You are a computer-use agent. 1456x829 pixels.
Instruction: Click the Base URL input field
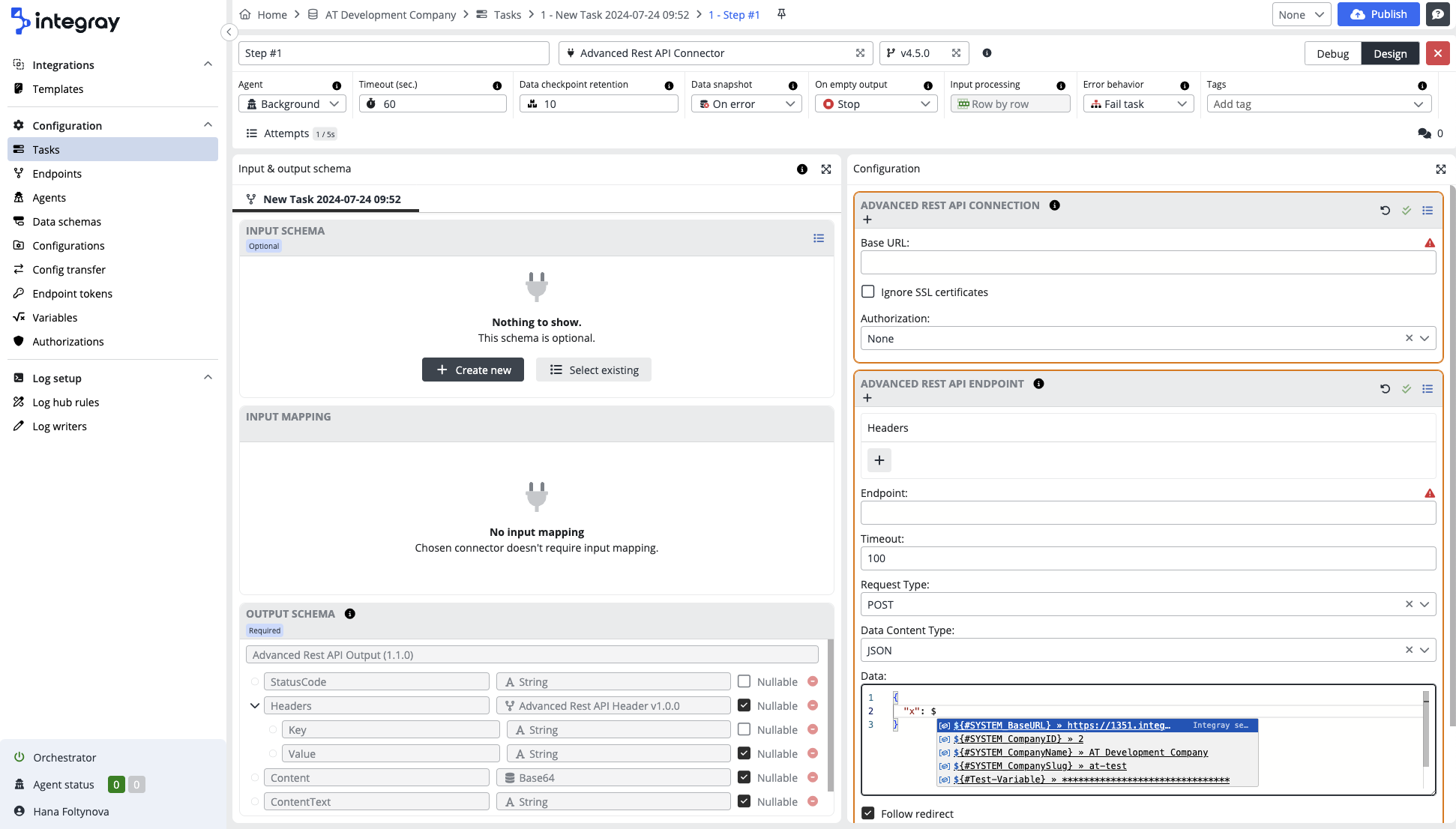[x=1148, y=262]
